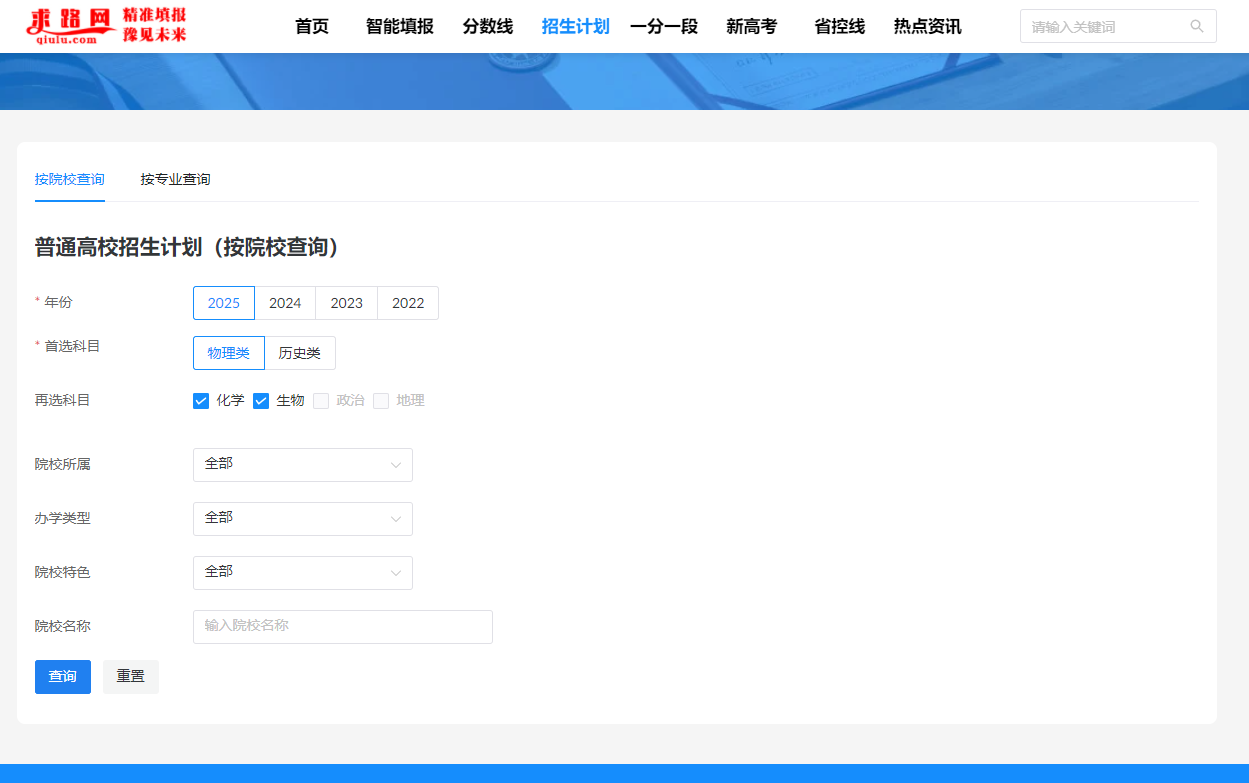Open the 分数线 page
The image size is (1249, 783).
(x=487, y=26)
